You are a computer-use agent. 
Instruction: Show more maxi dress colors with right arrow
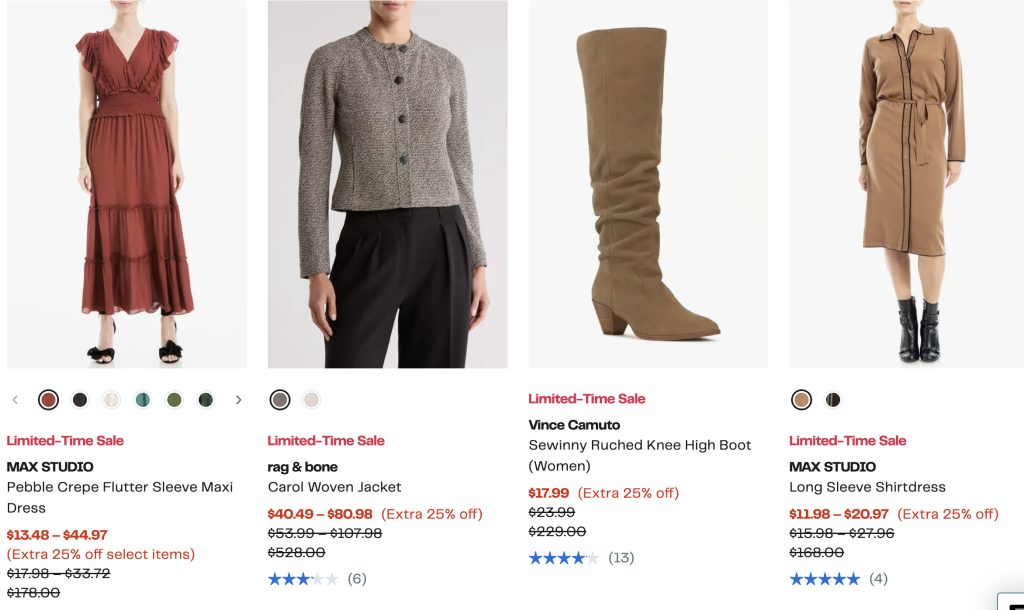coord(238,400)
